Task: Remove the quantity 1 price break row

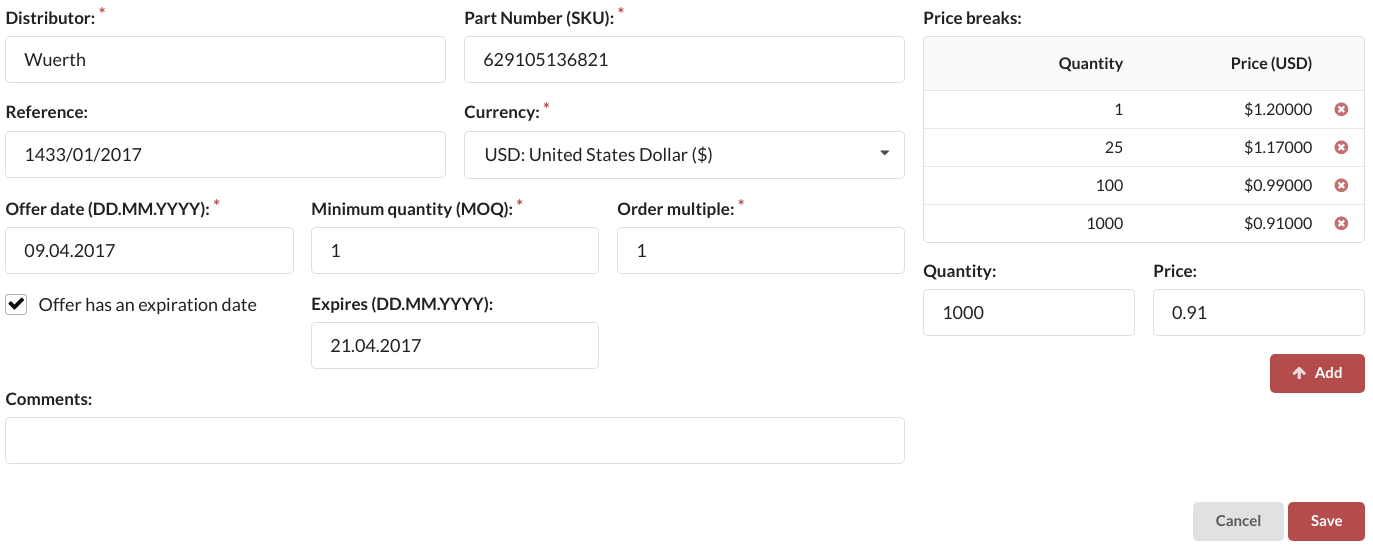Action: (x=1341, y=109)
